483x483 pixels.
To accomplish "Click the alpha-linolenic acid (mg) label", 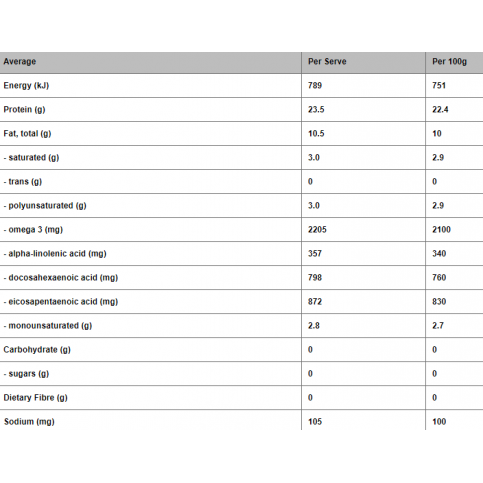I will point(55,254).
